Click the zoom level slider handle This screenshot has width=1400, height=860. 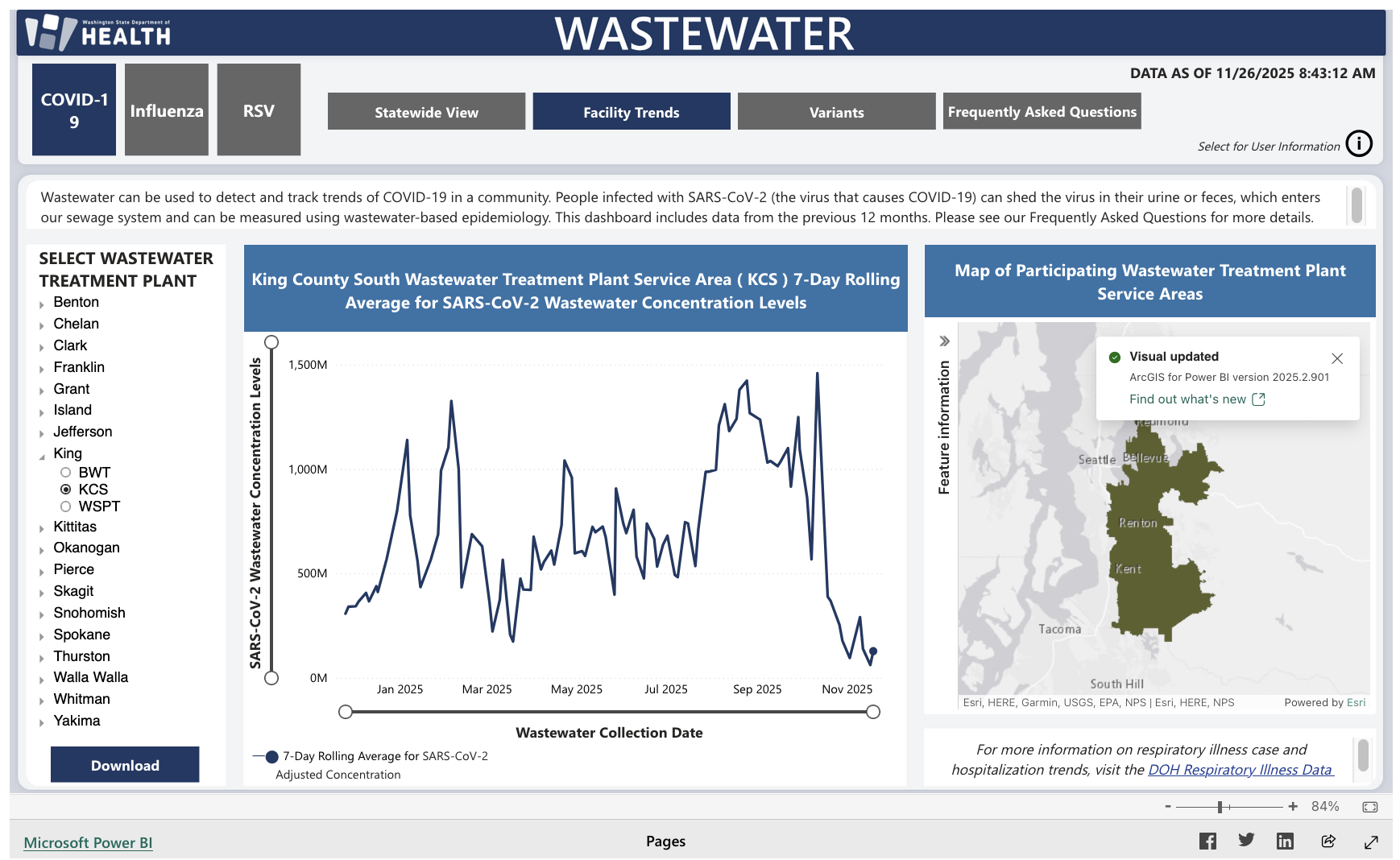[1220, 807]
